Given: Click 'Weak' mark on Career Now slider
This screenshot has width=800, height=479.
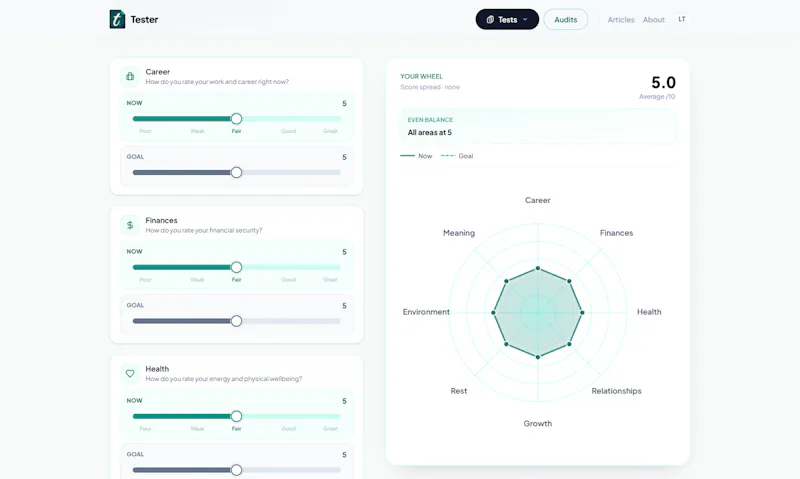Looking at the screenshot, I should 197,131.
